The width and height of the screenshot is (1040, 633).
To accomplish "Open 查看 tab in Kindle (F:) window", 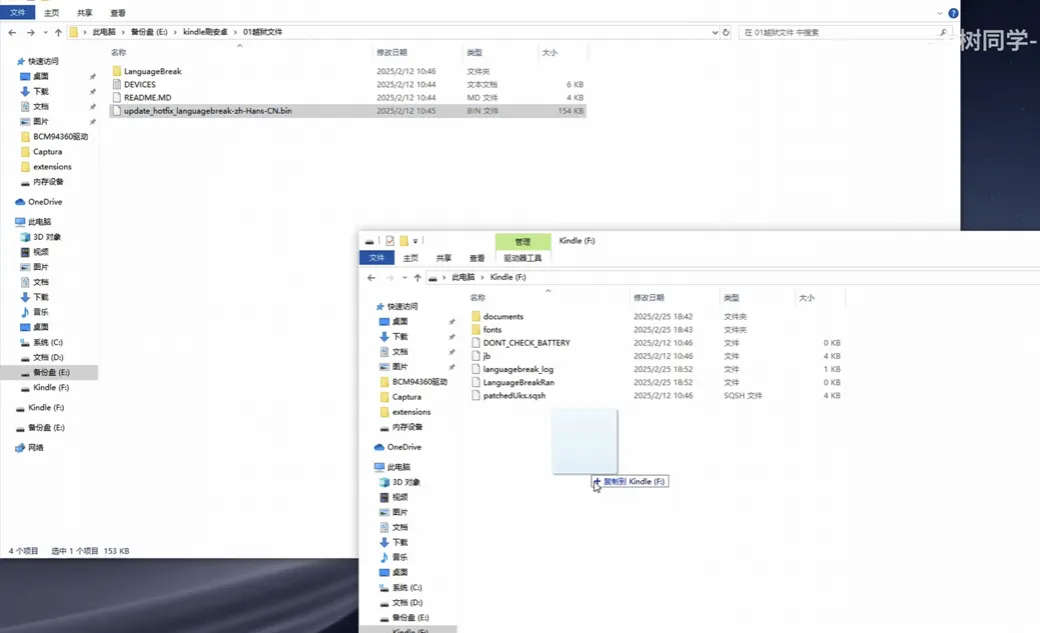I will [x=477, y=258].
